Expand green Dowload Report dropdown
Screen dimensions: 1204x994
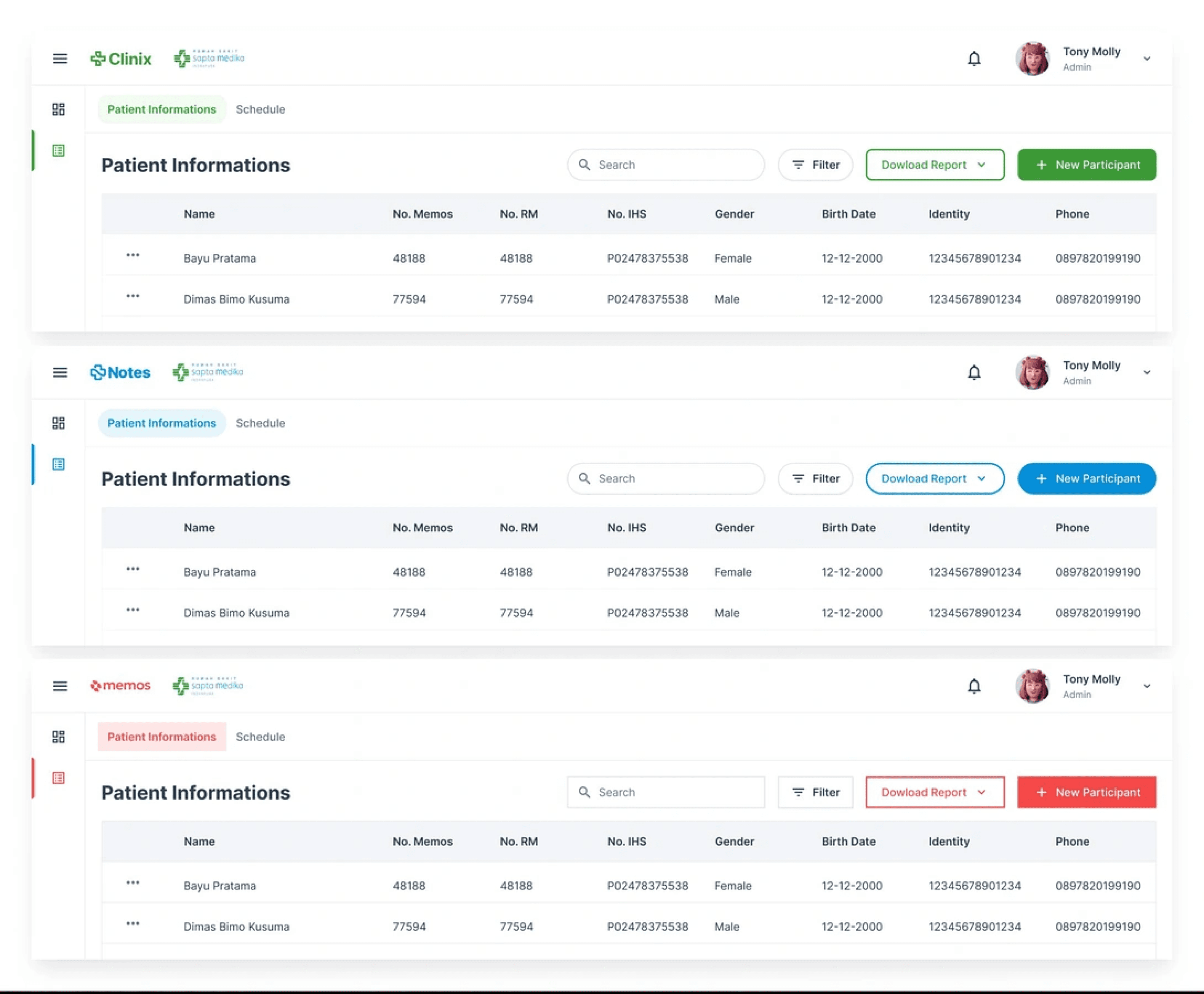click(x=935, y=165)
